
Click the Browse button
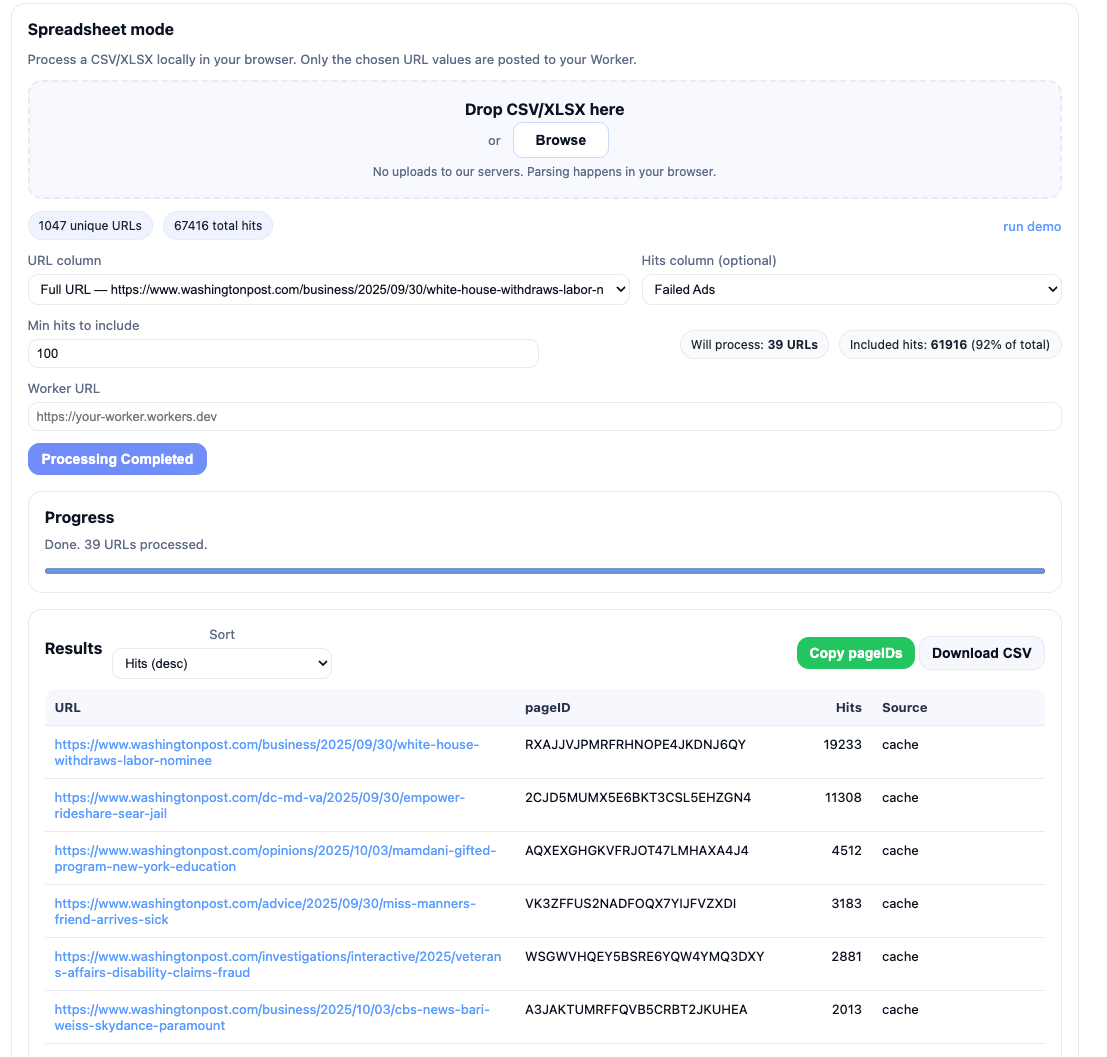click(560, 140)
